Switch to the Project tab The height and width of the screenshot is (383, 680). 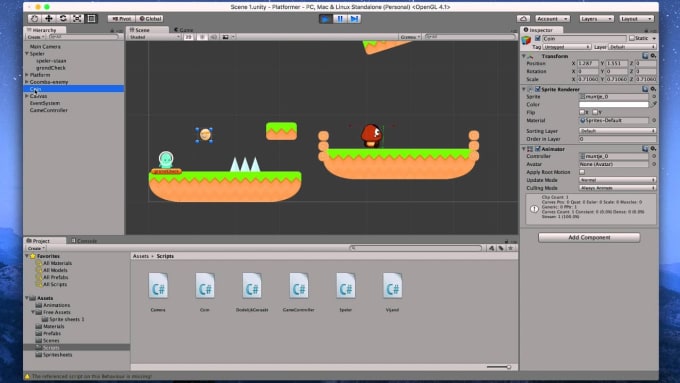point(41,241)
